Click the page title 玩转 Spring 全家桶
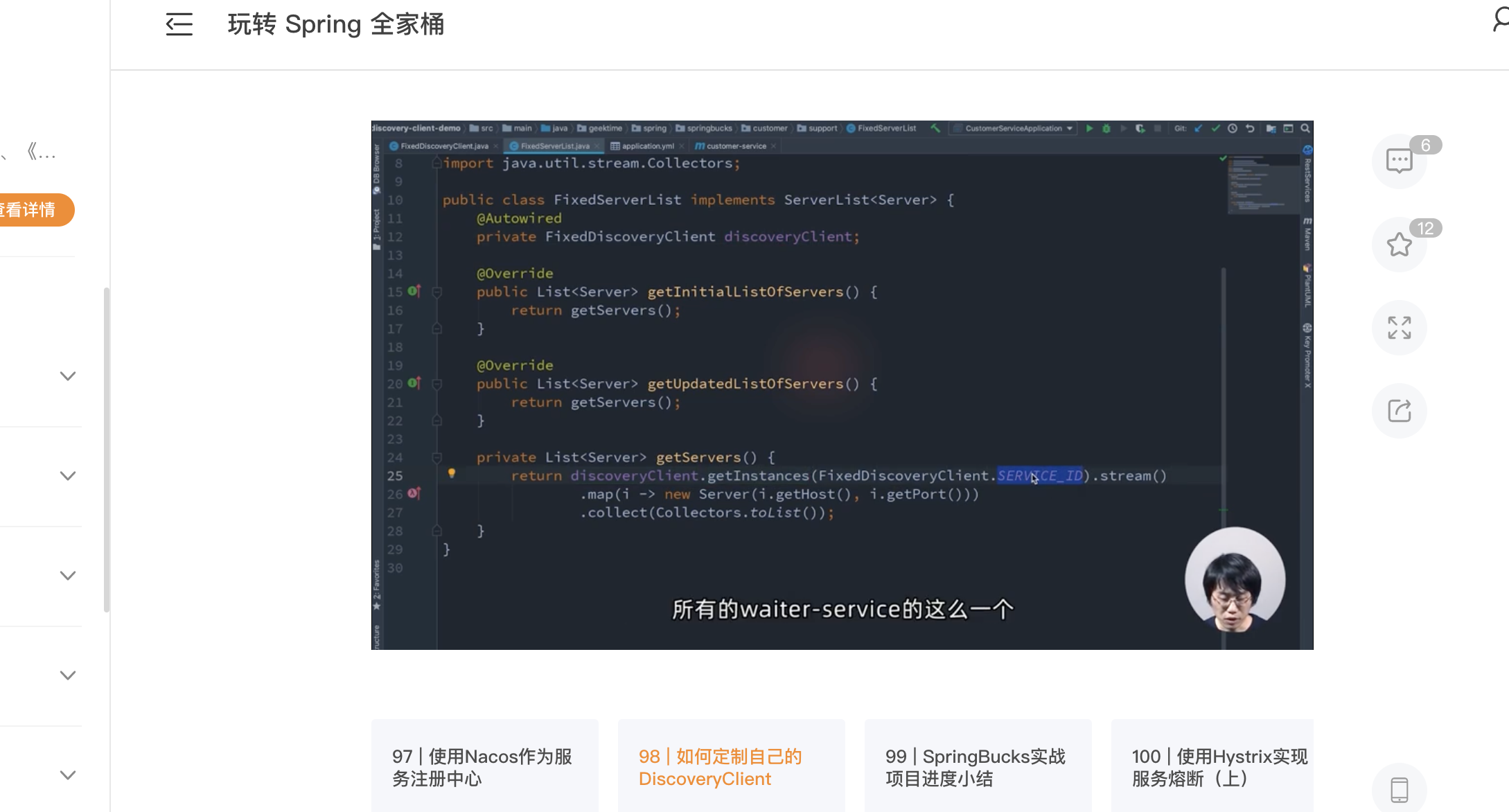1509x812 pixels. click(336, 24)
